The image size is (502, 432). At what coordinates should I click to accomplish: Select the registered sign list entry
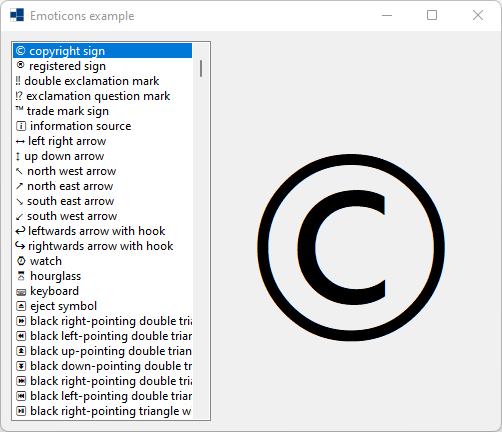(102, 66)
